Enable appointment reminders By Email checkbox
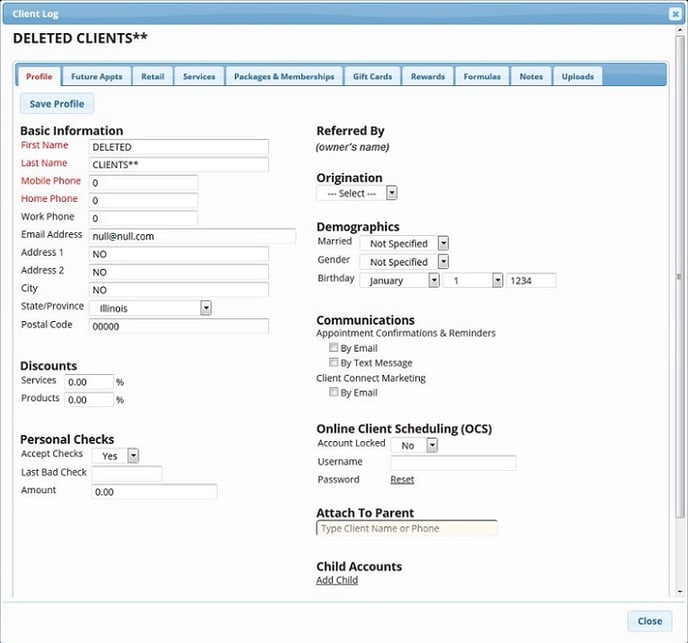The height and width of the screenshot is (643, 688). [334, 348]
